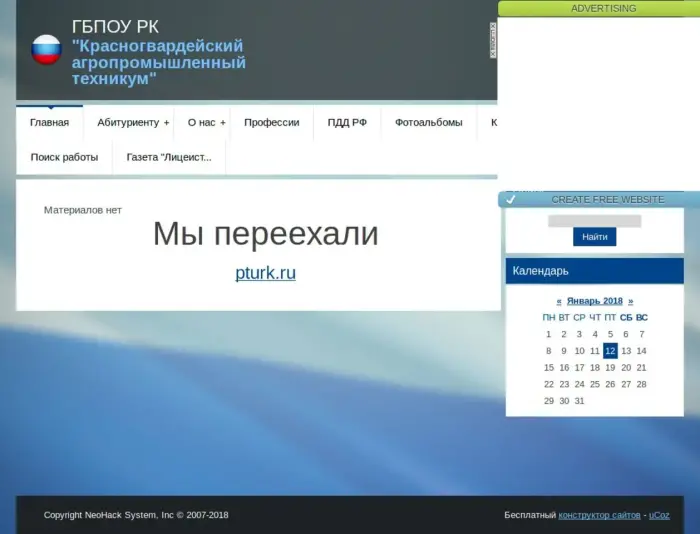Open the Профессии menu item

[271, 123]
